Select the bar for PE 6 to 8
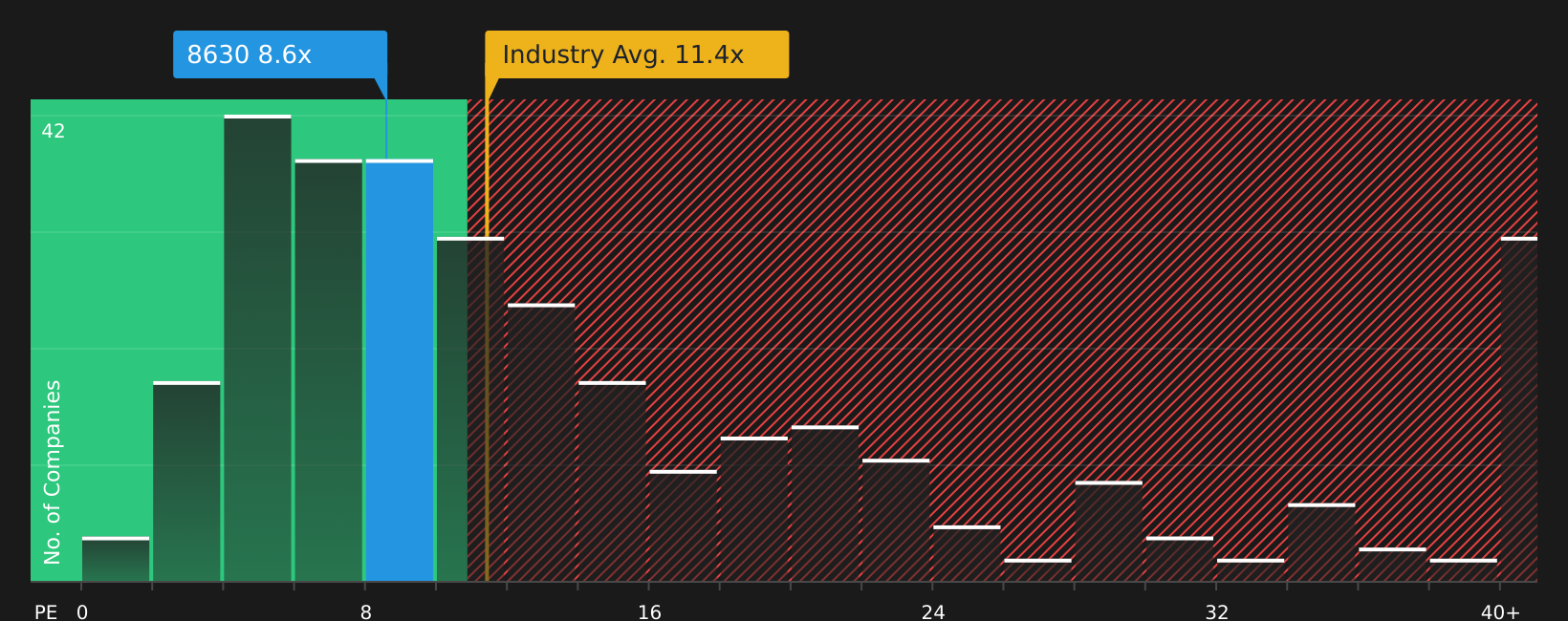This screenshot has width=1568, height=621. click(x=329, y=371)
